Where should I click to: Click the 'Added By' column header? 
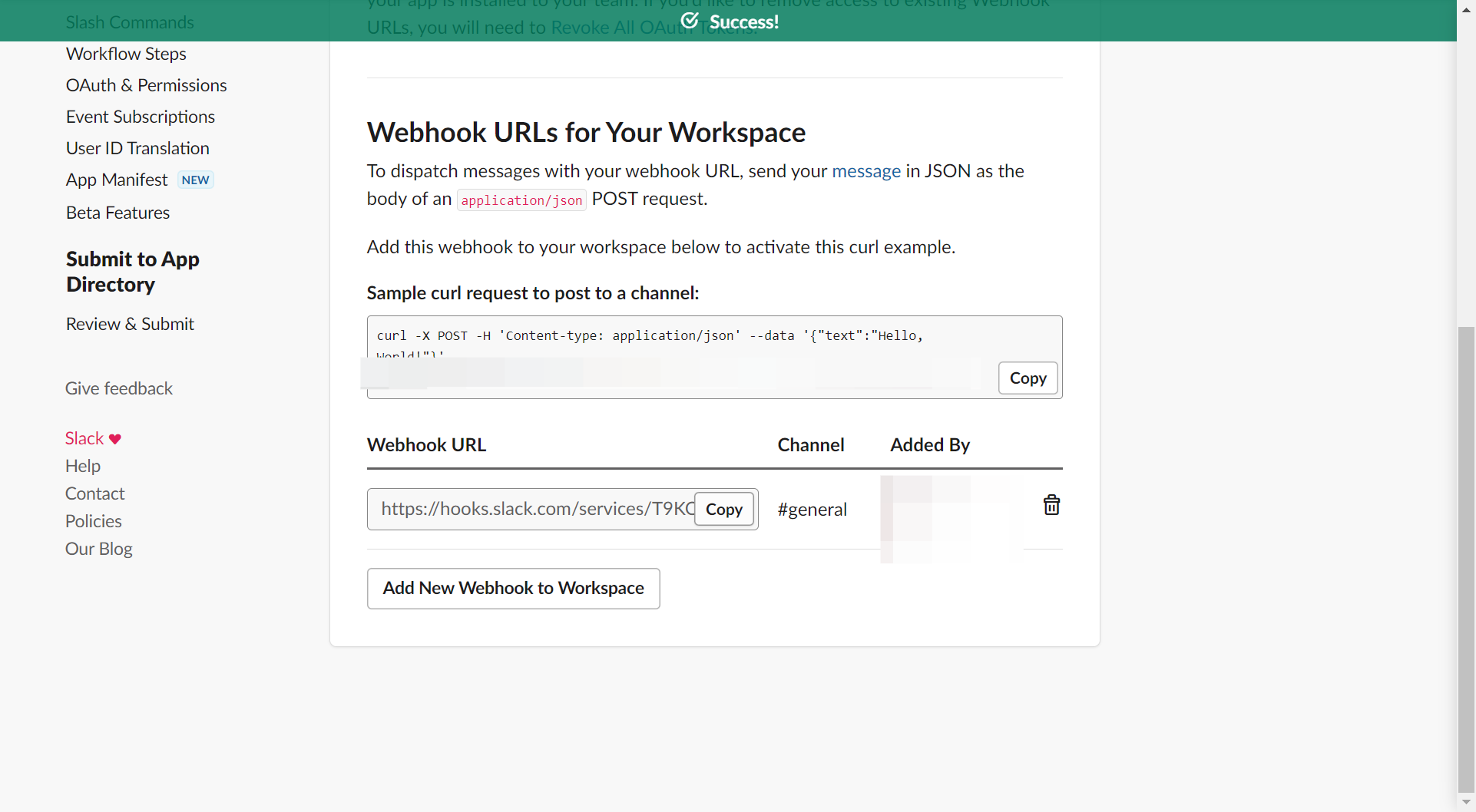930,445
